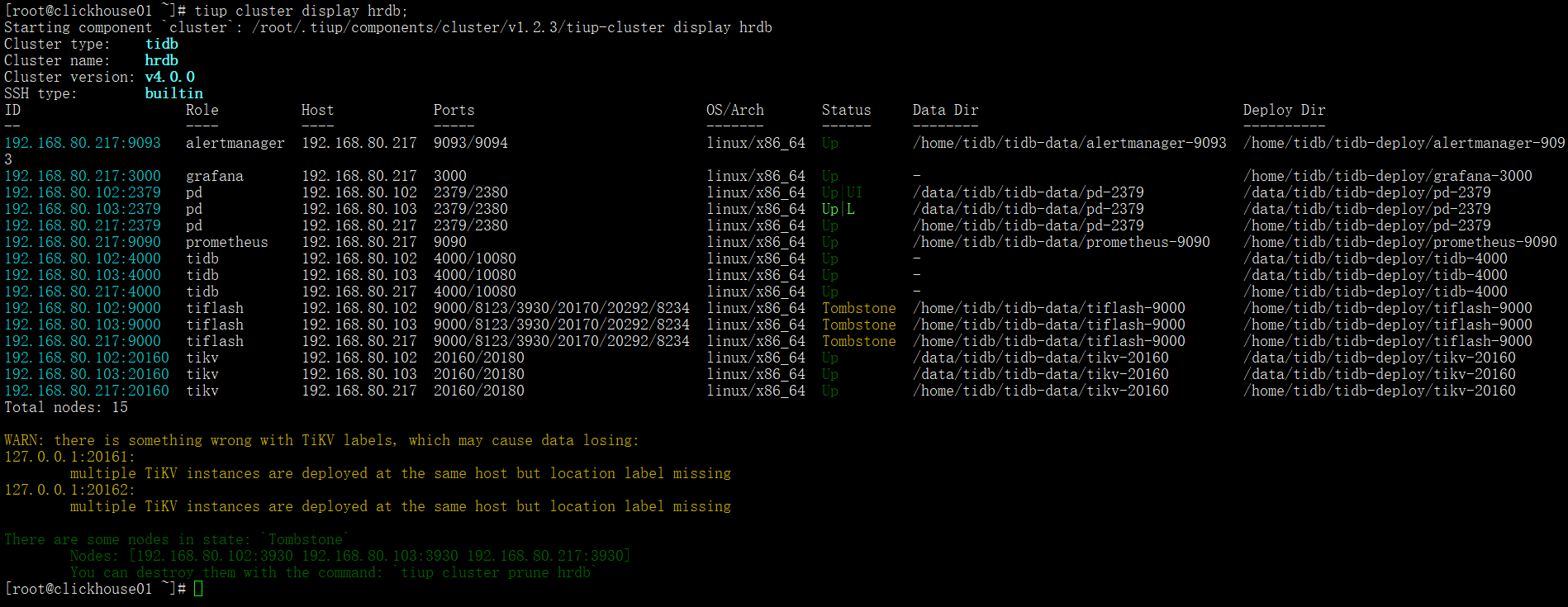Click the suggested 'tiup cluster prune hrdb' command
The height and width of the screenshot is (607, 1568).
point(496,572)
